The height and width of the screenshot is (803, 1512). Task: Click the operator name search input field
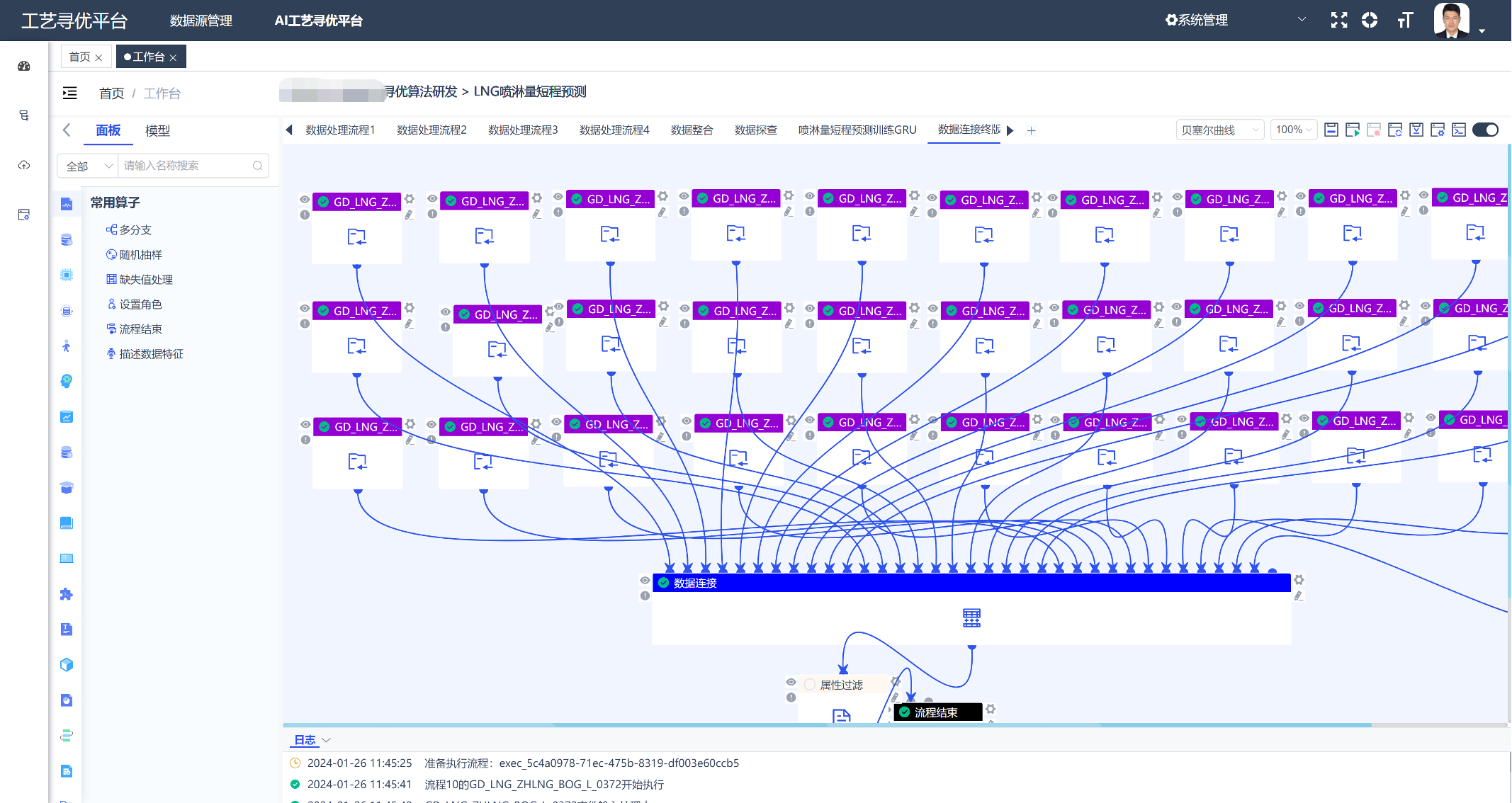pyautogui.click(x=186, y=166)
